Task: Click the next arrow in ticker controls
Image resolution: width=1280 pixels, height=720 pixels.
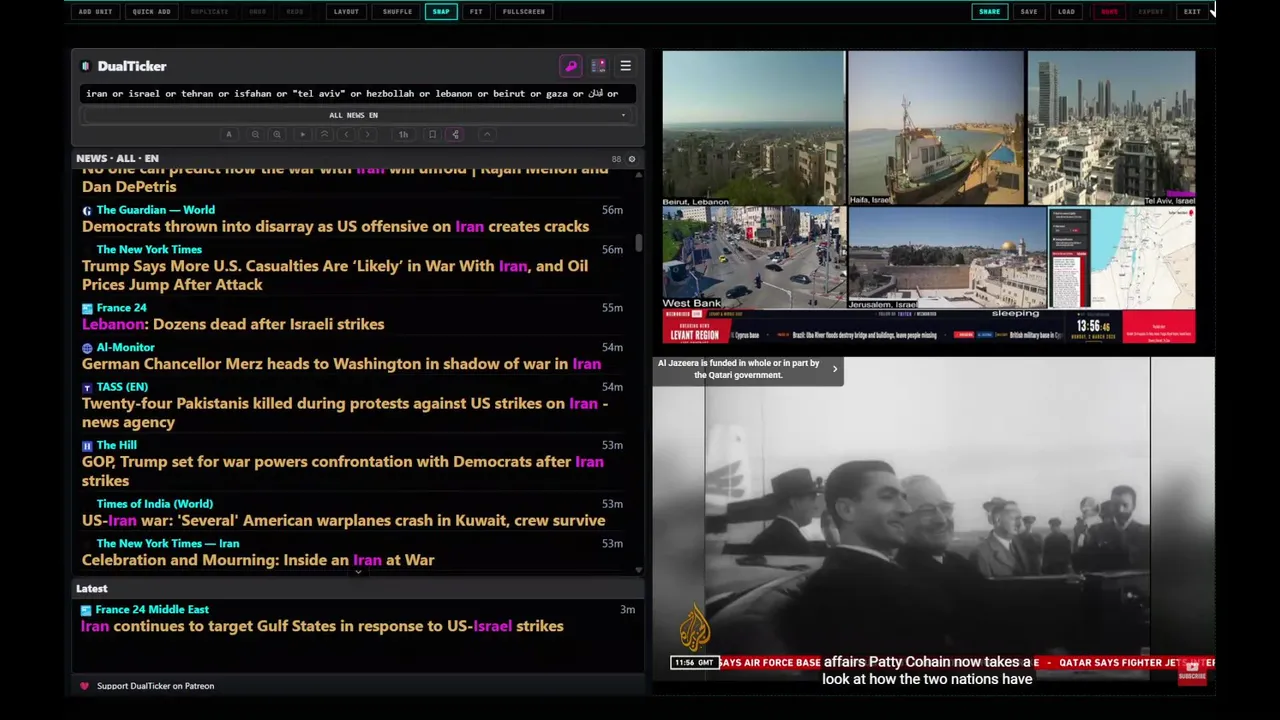Action: 368,134
